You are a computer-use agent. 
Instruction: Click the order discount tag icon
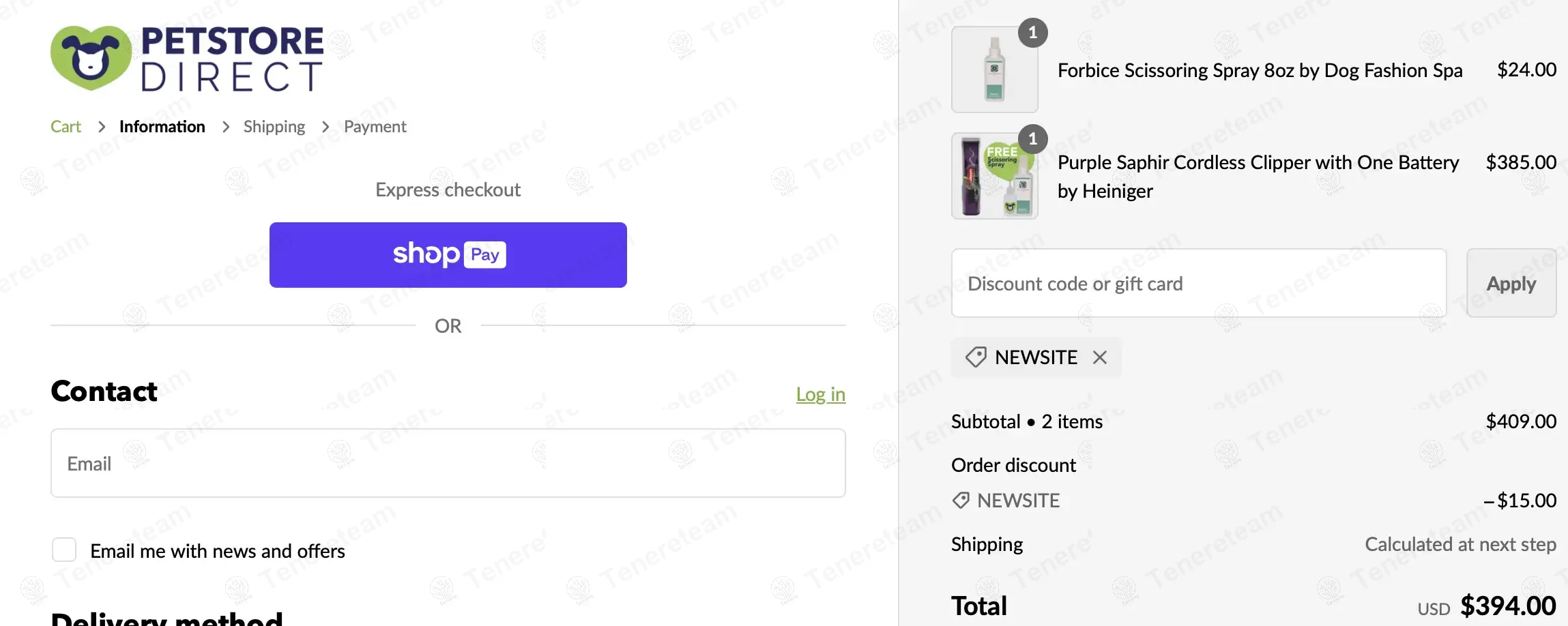click(x=961, y=501)
